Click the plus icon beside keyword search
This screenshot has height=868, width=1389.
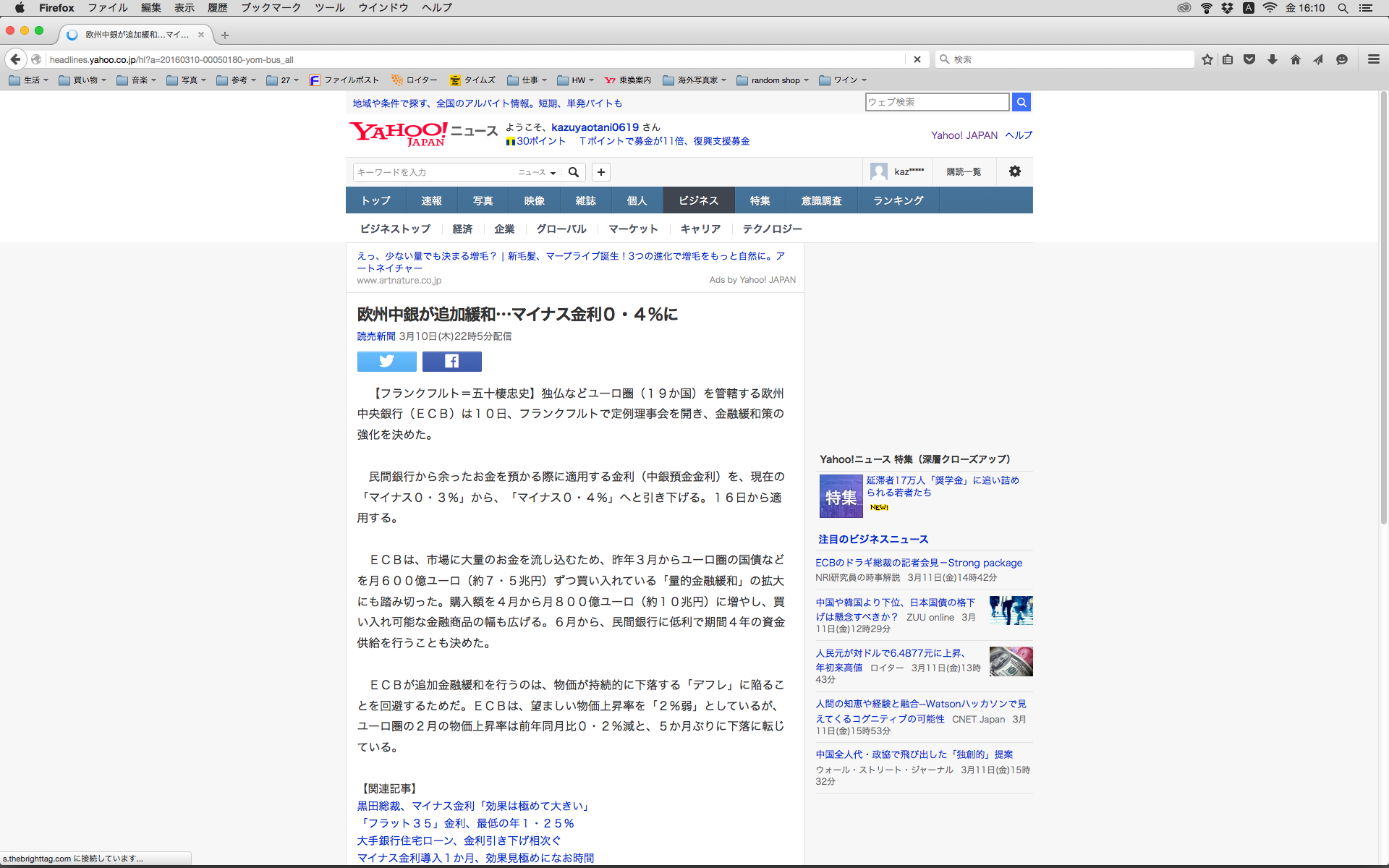click(x=600, y=172)
